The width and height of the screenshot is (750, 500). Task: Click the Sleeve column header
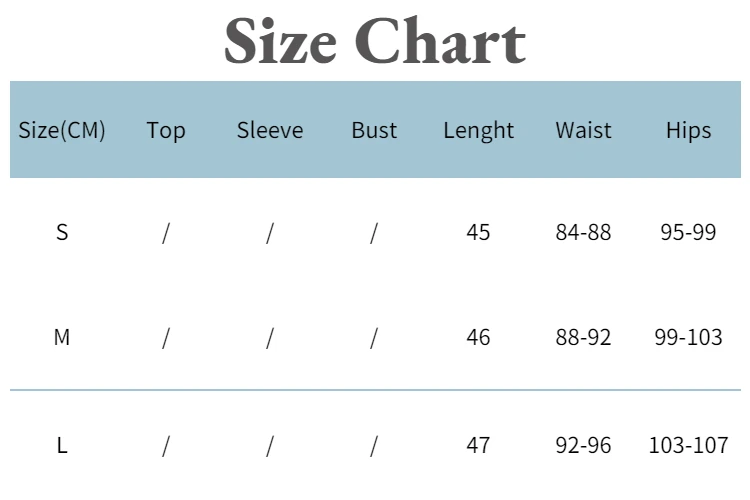tap(270, 130)
